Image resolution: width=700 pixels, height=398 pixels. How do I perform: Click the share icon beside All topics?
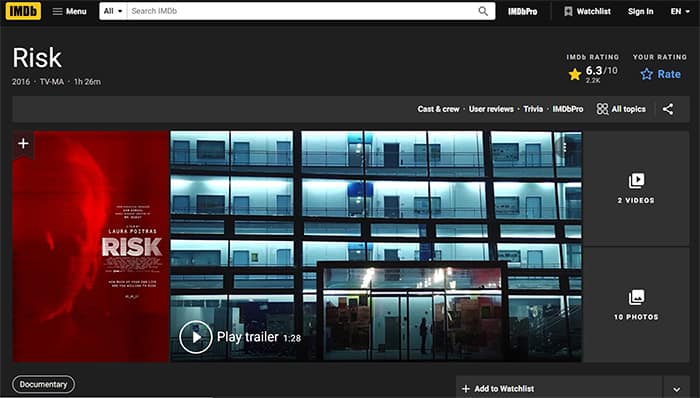(x=668, y=109)
